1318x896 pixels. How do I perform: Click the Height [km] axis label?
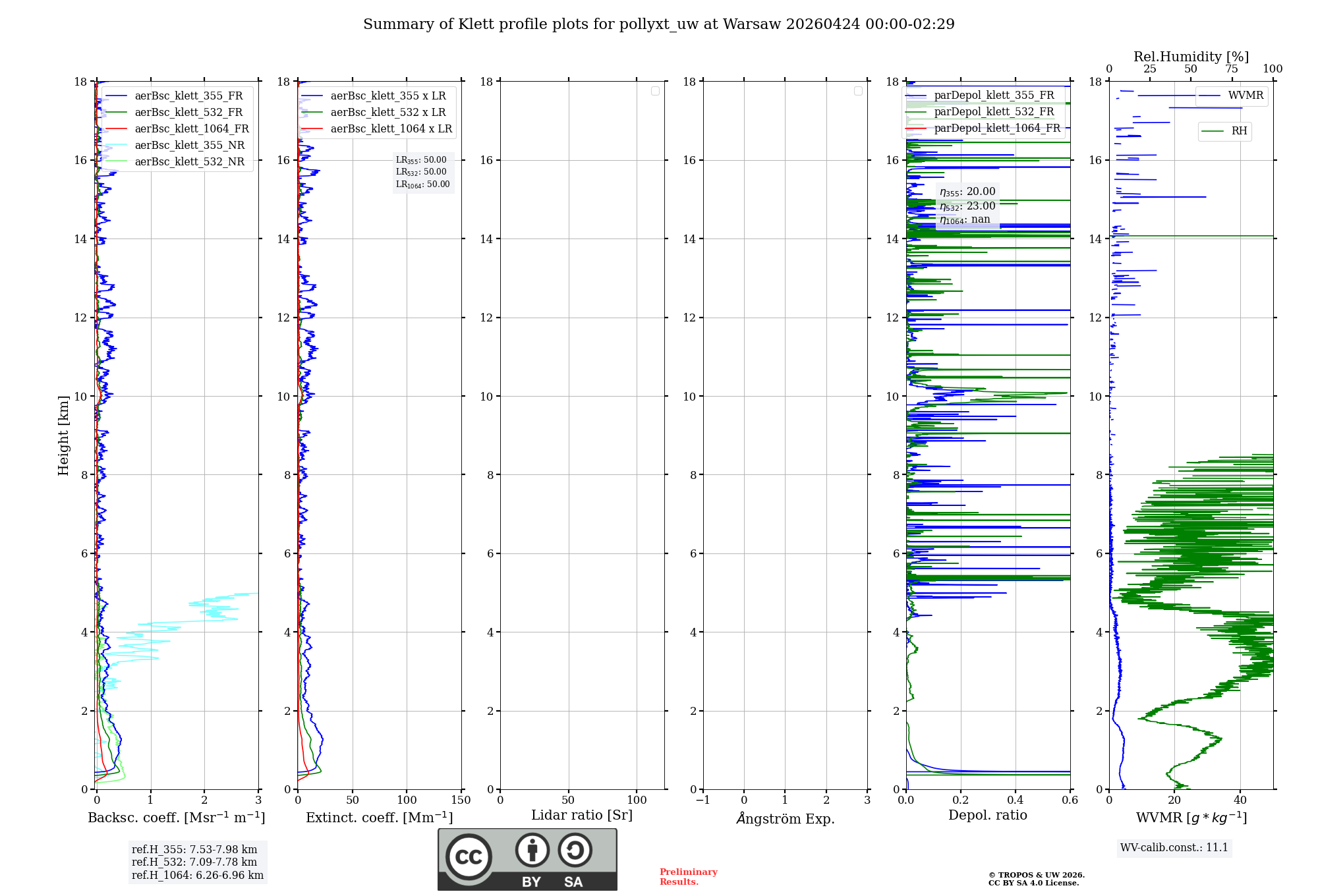point(63,435)
